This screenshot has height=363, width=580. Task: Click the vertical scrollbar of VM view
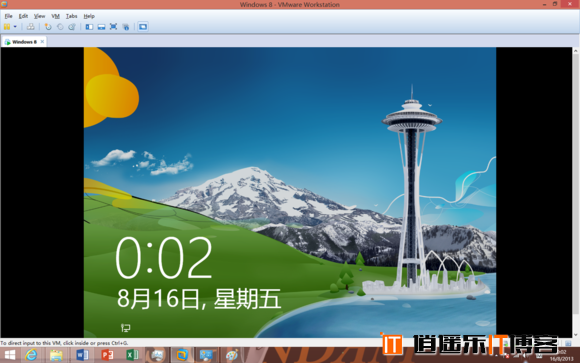tap(576, 192)
